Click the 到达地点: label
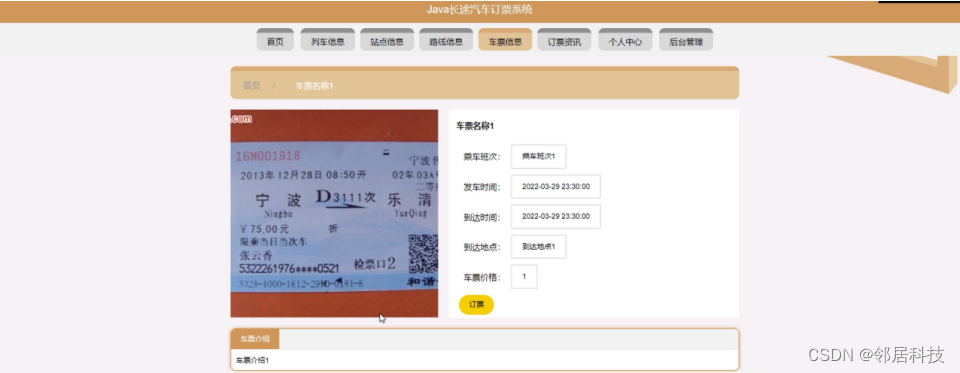This screenshot has width=960, height=373. tap(482, 247)
